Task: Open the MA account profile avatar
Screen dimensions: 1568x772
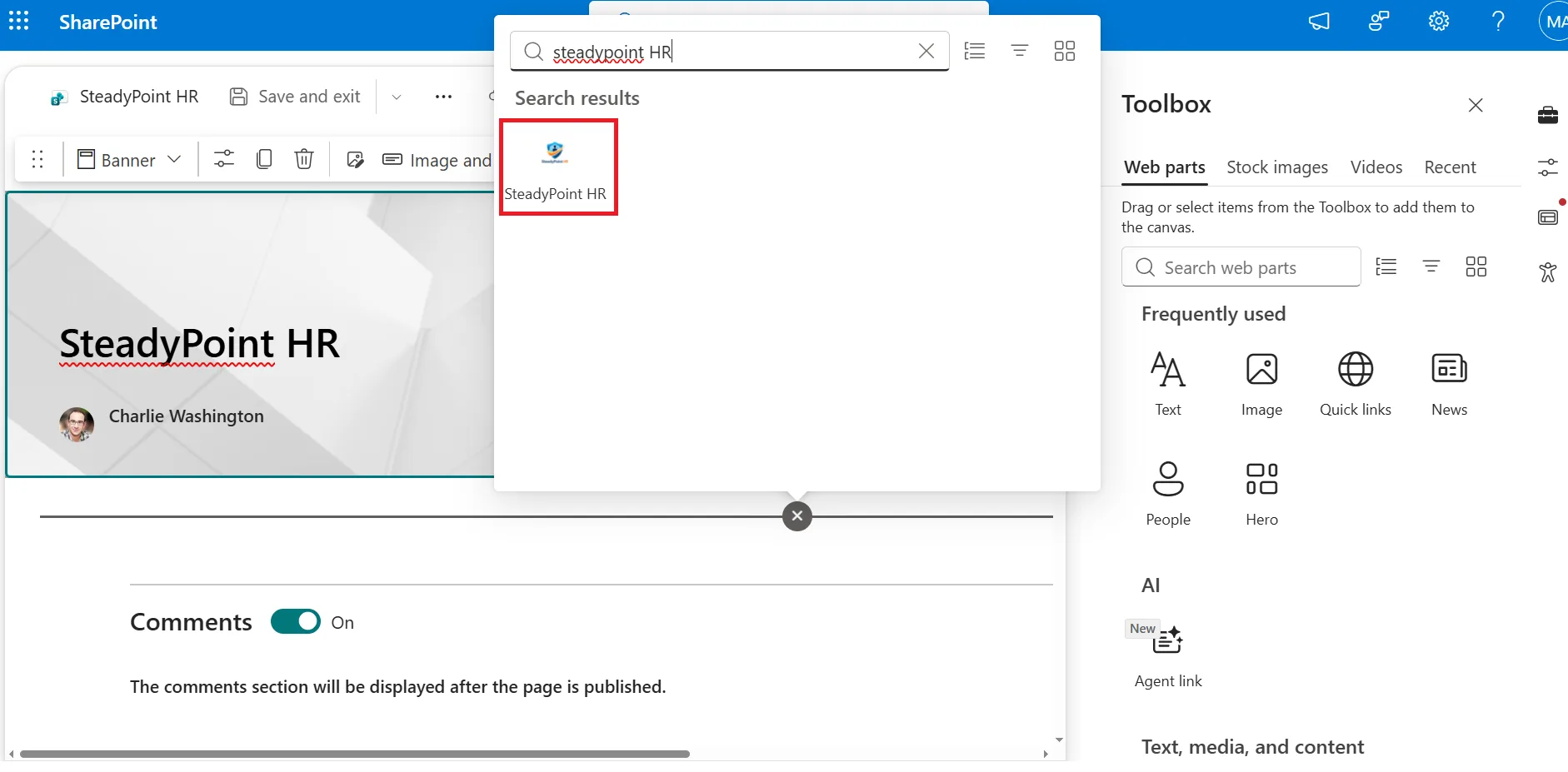Action: pyautogui.click(x=1553, y=22)
